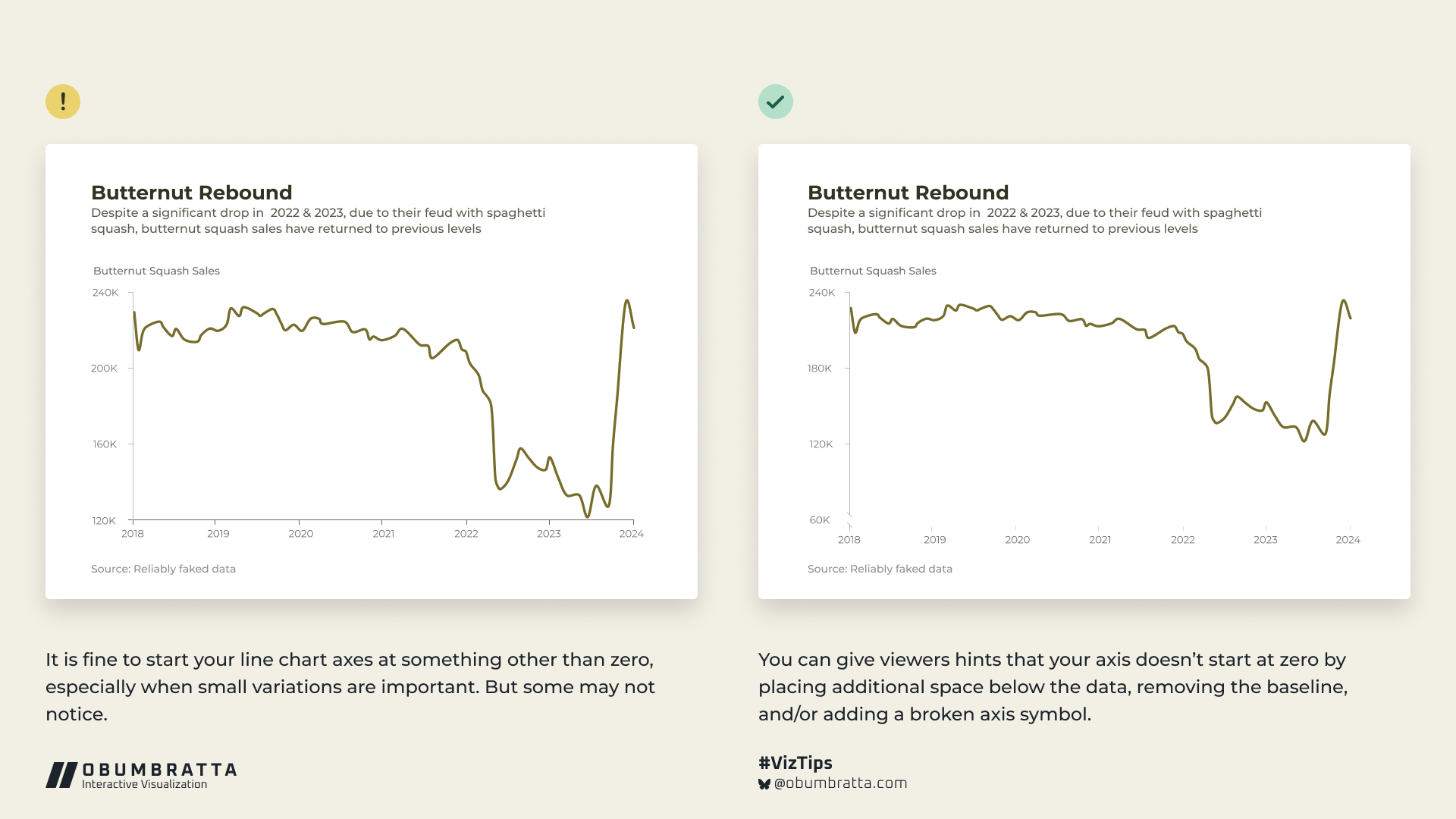Click the OBUMBRATTA wordmark text
The height and width of the screenshot is (819, 1456).
point(159,770)
